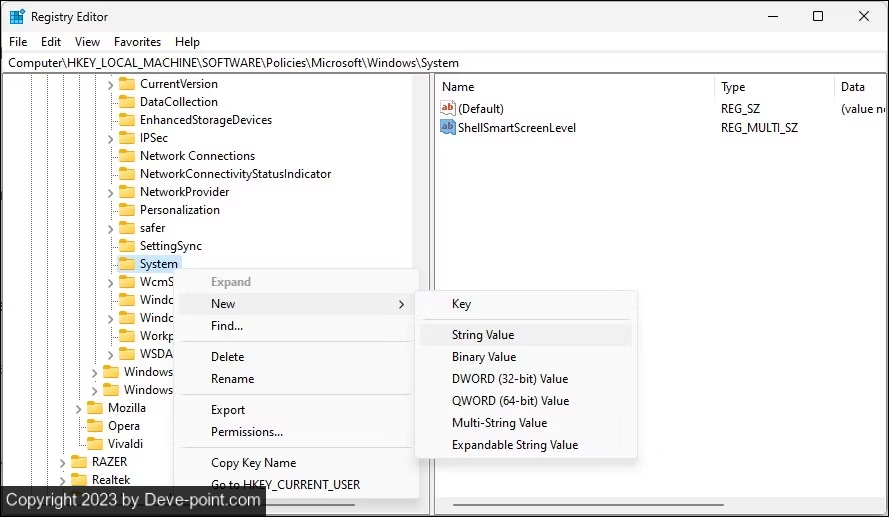Select the Personalization key label
889x517 pixels.
point(180,210)
